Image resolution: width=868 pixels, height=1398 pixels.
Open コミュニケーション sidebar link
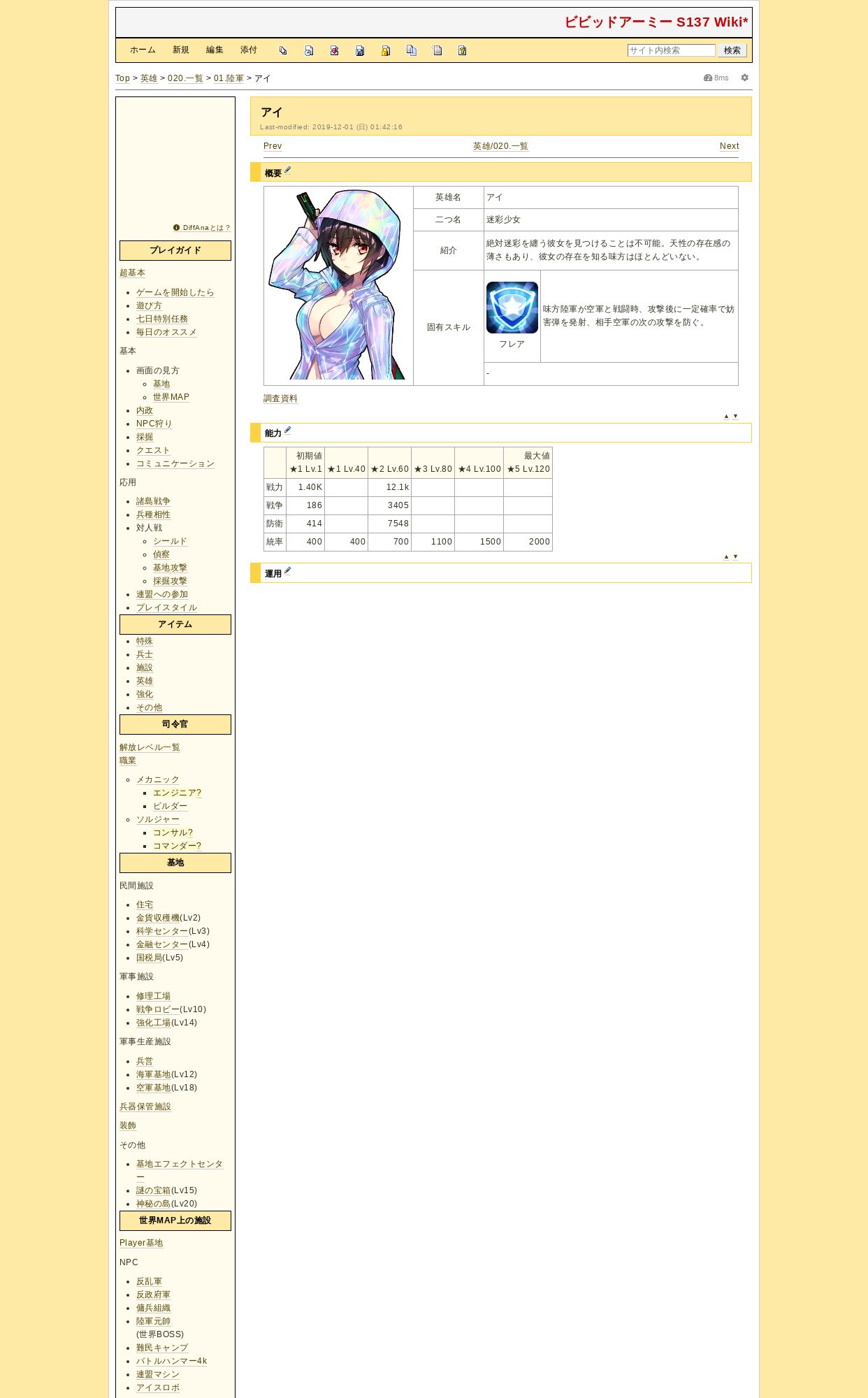click(x=175, y=463)
